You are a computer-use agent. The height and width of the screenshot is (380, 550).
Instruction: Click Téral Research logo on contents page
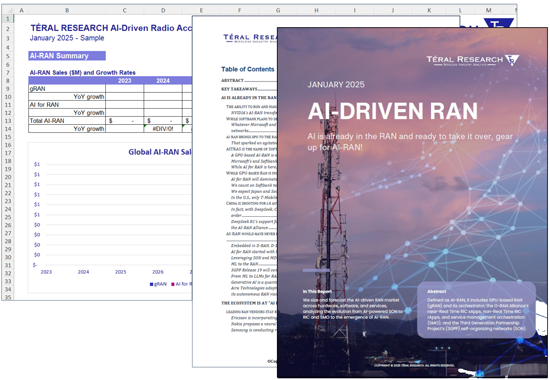(x=250, y=38)
